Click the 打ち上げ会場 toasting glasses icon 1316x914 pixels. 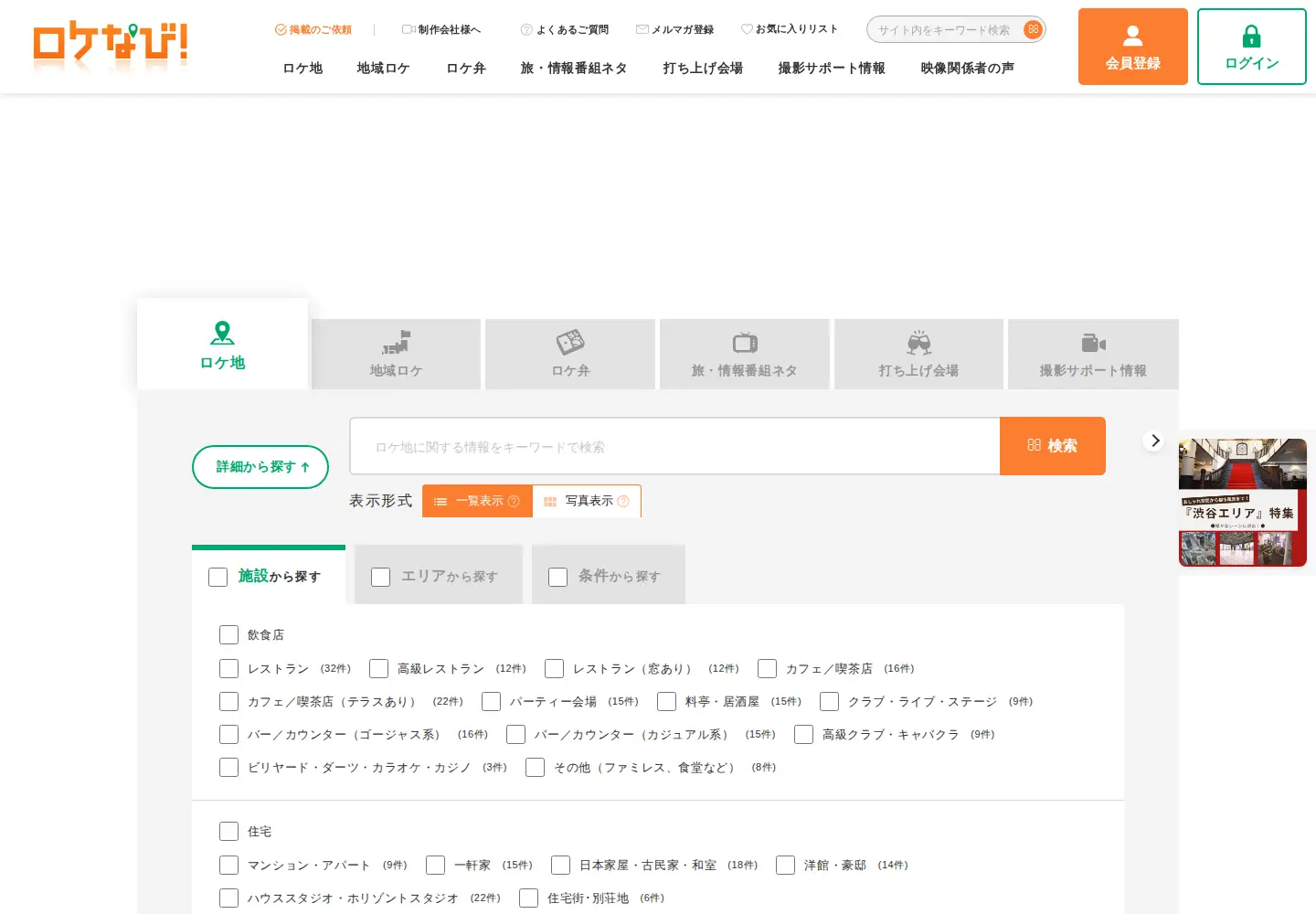tap(918, 343)
